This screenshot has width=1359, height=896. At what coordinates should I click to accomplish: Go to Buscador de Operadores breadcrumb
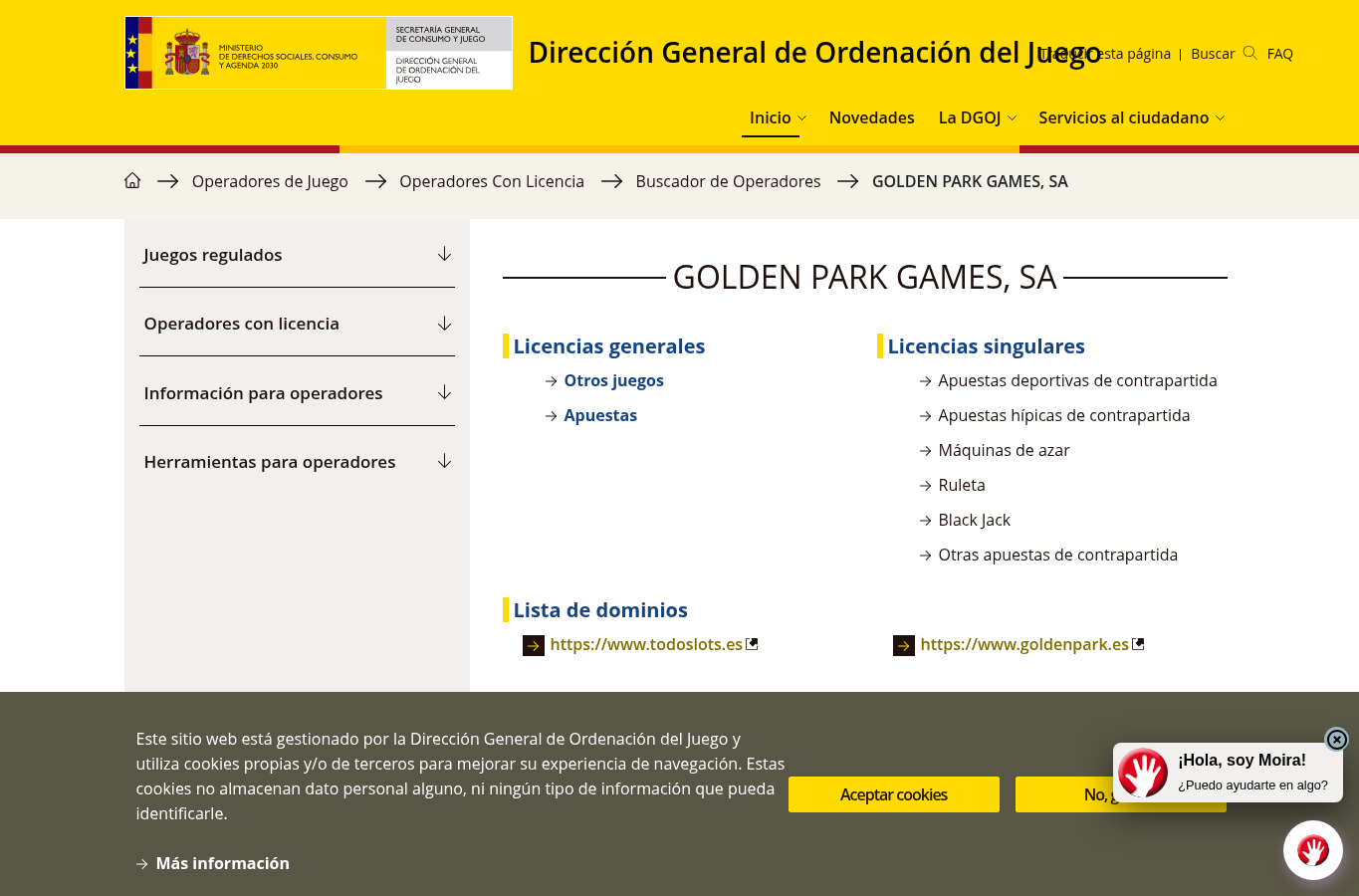click(728, 181)
